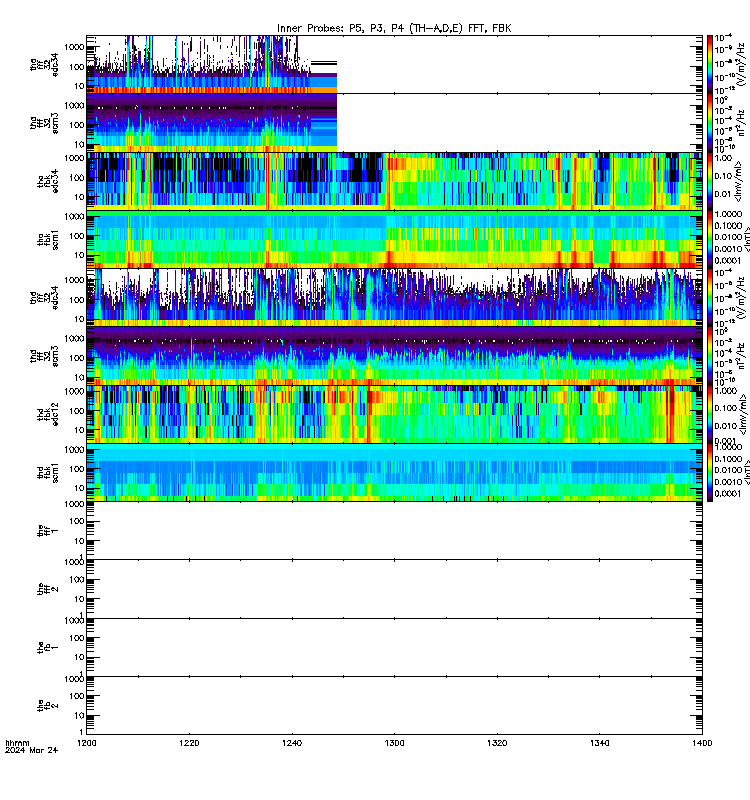Click the color bar beside thd fbk scm1 panel
This screenshot has height=800, width=750.
click(710, 472)
